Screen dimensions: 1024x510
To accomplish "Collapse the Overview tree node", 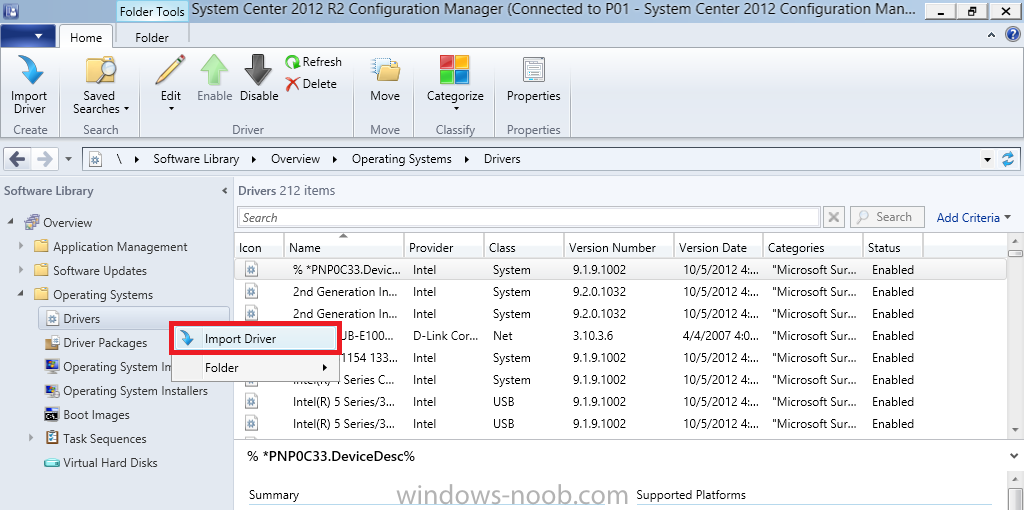I will [x=11, y=222].
